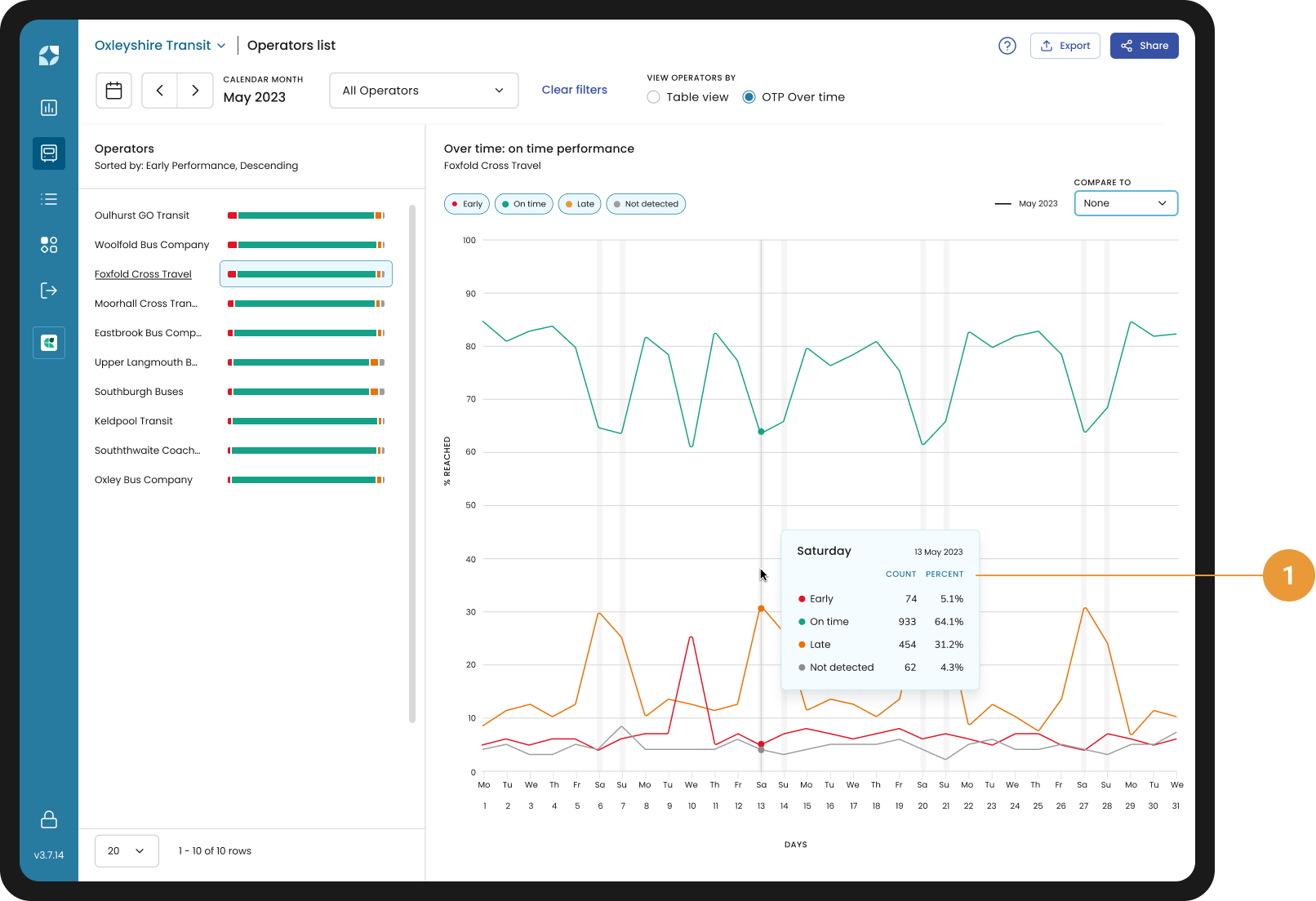
Task: Open the list view icon in sidebar
Action: (49, 199)
